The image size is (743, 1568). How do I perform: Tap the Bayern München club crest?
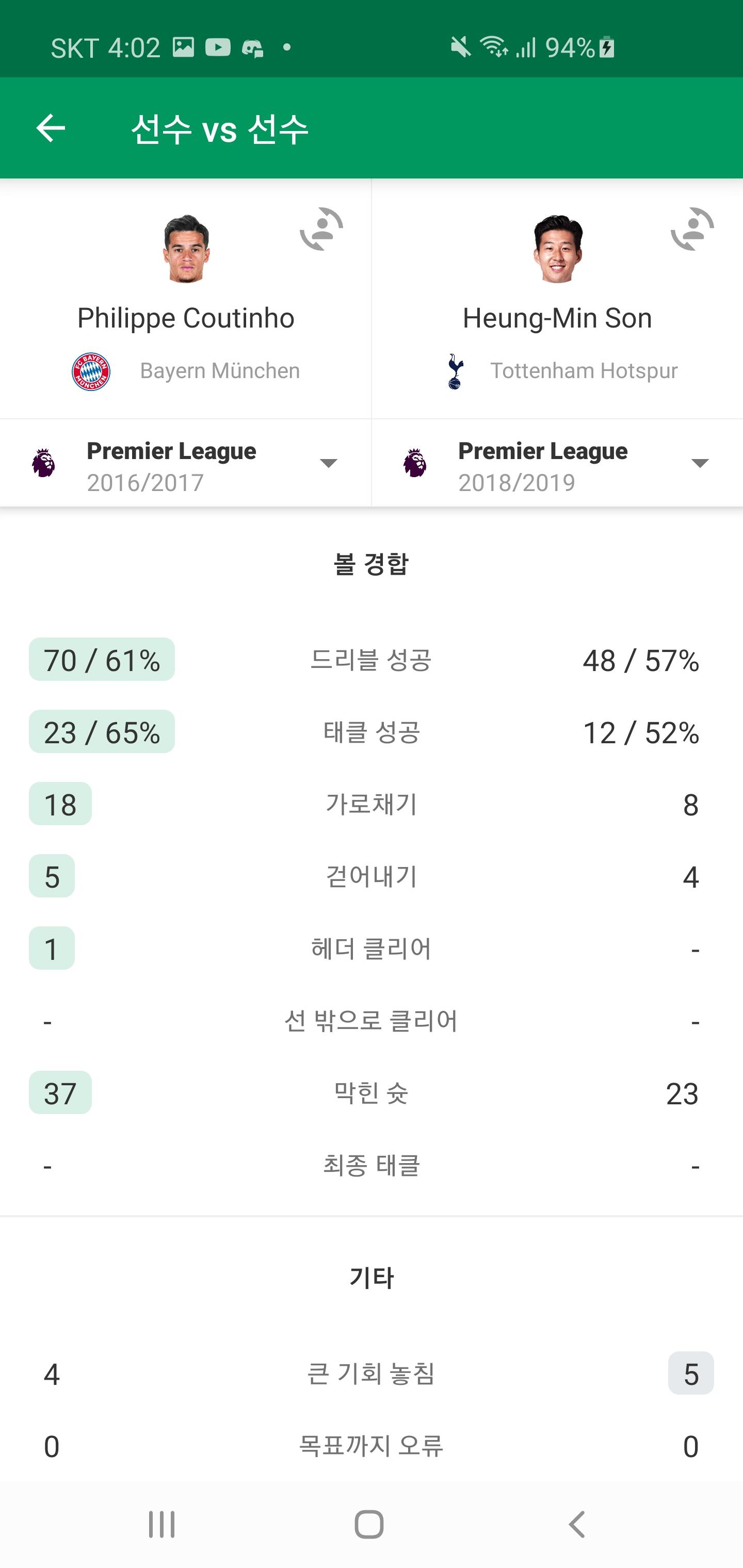coord(91,371)
